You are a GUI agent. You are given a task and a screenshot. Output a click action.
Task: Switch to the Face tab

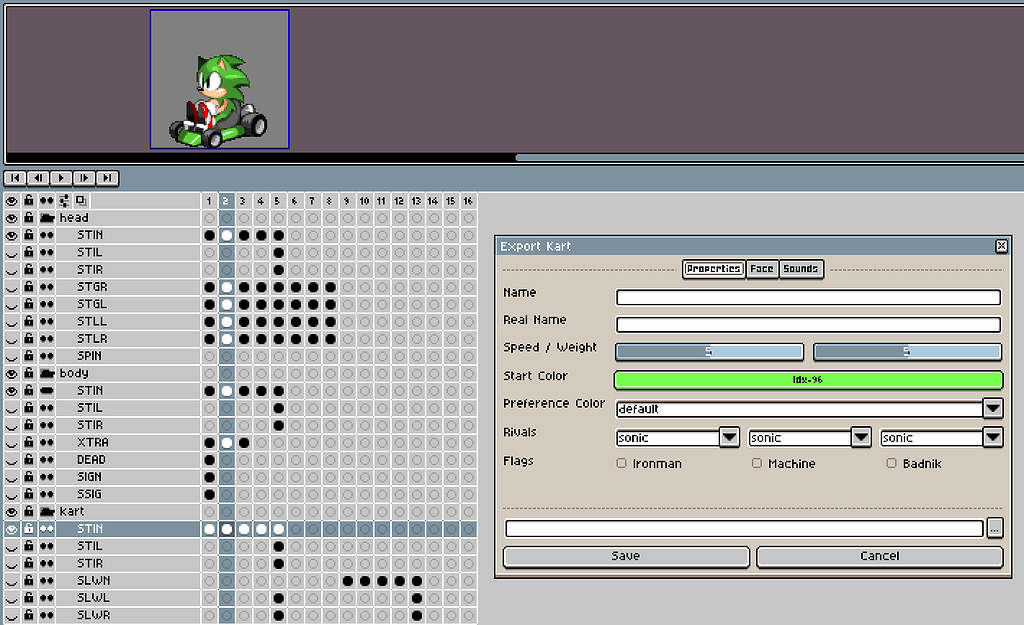[x=762, y=269]
